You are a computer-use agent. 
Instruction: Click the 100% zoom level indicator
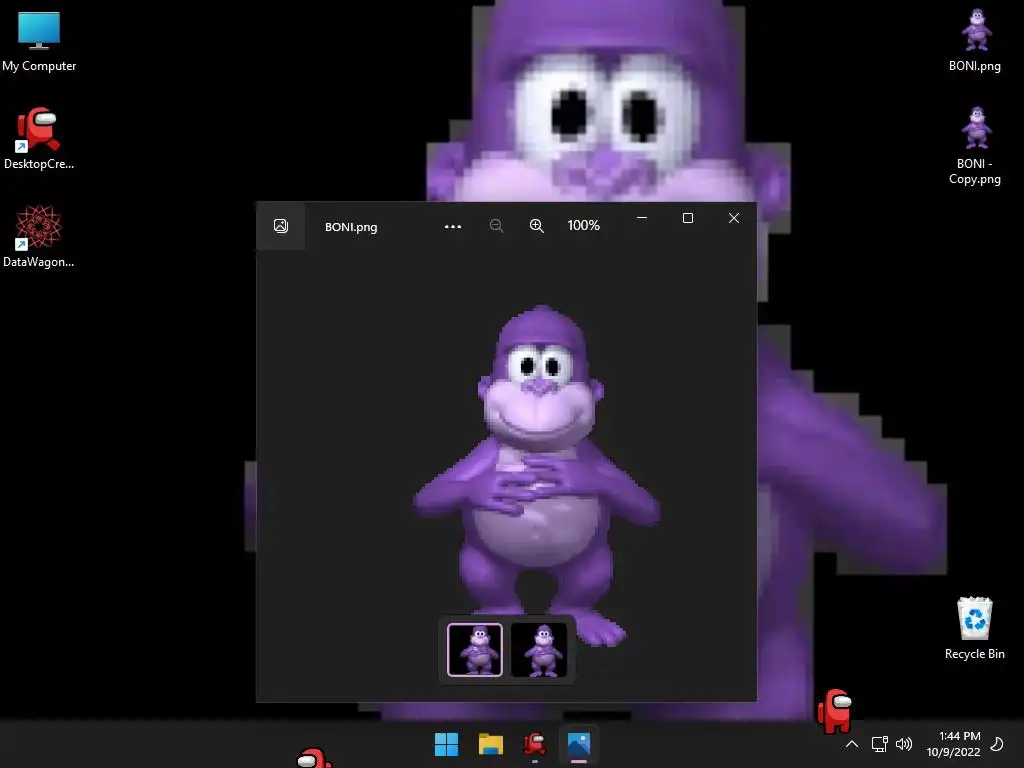[583, 225]
